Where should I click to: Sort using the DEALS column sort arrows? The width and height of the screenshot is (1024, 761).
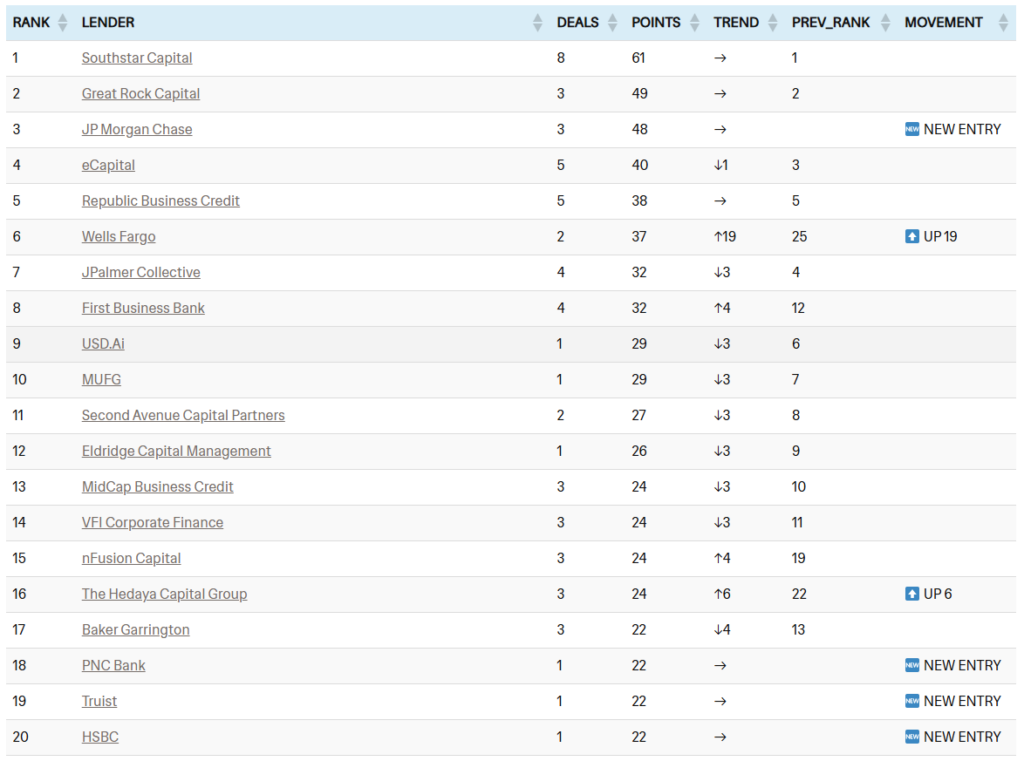612,23
